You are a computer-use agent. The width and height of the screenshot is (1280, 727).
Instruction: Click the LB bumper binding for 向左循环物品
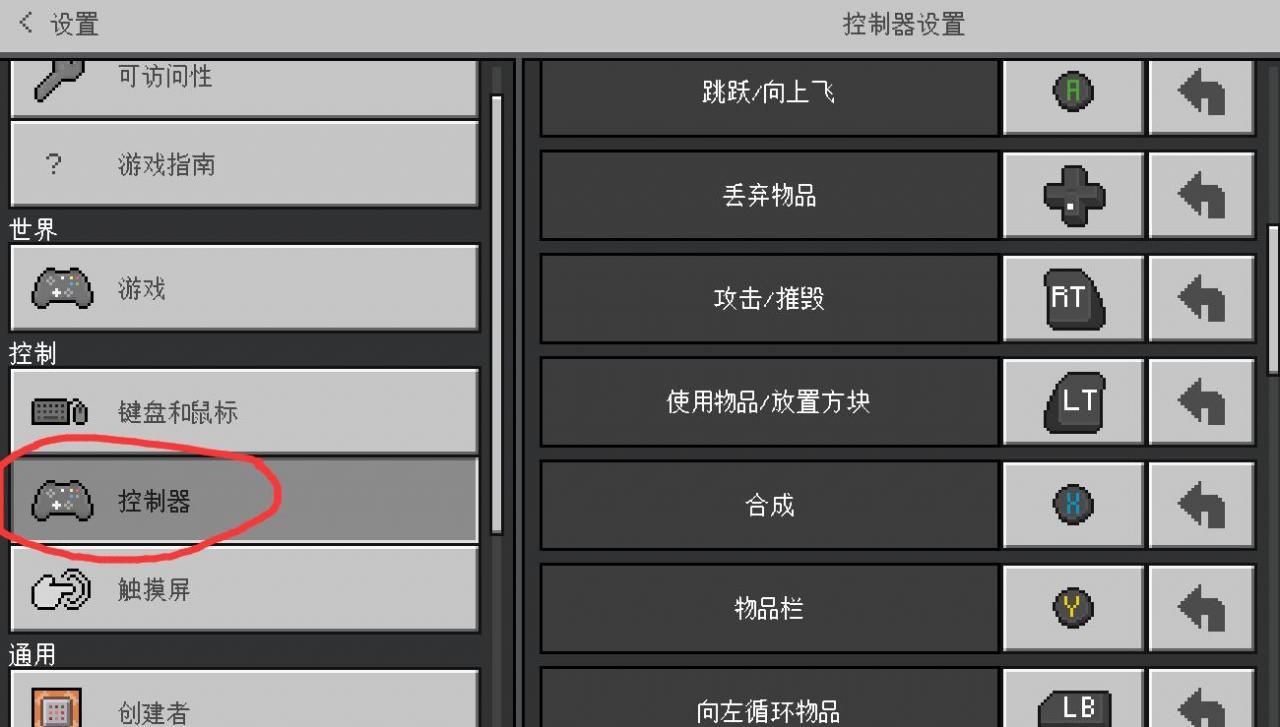click(x=1073, y=698)
